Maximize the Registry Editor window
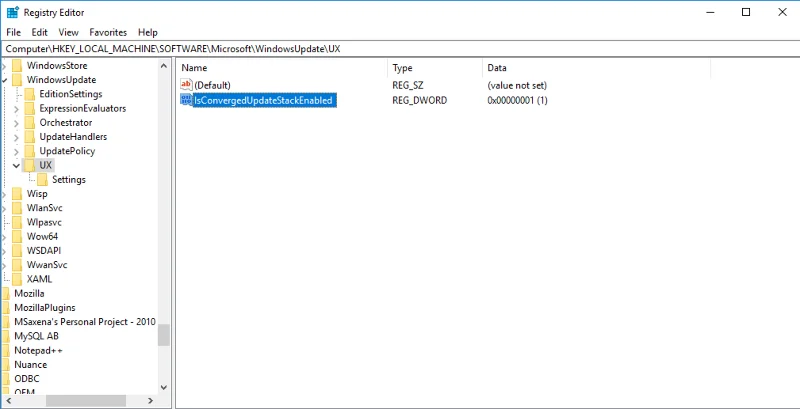This screenshot has width=800, height=409. [x=746, y=12]
